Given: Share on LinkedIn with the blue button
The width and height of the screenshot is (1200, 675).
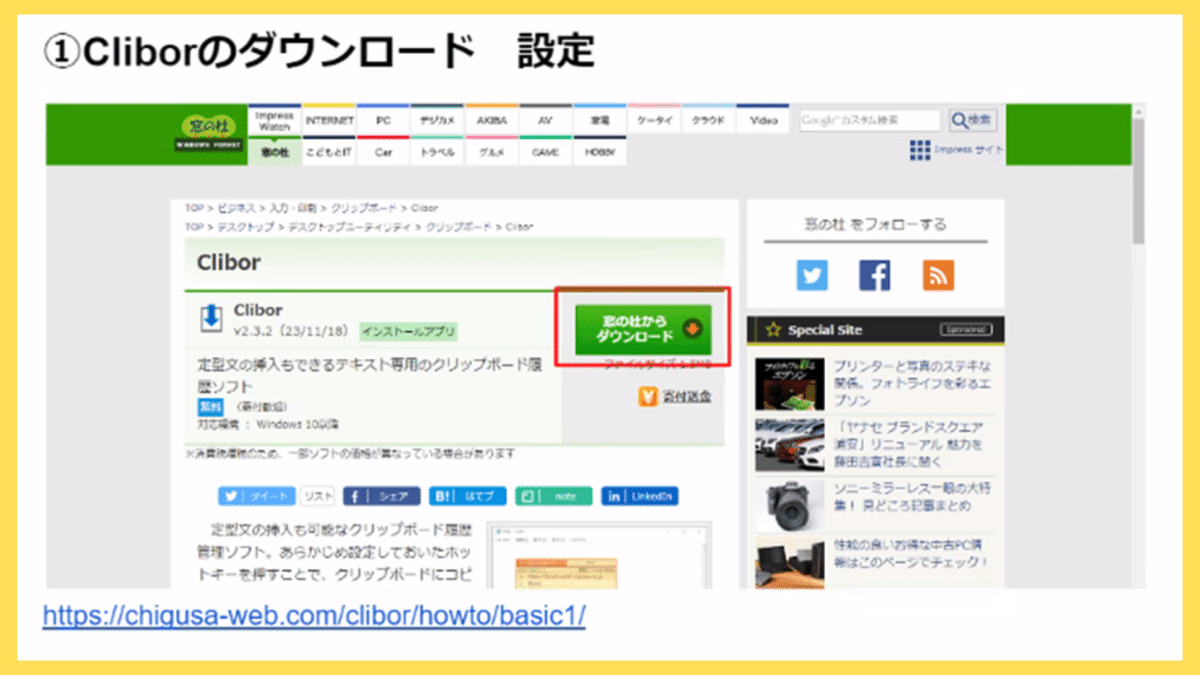Looking at the screenshot, I should click(640, 496).
